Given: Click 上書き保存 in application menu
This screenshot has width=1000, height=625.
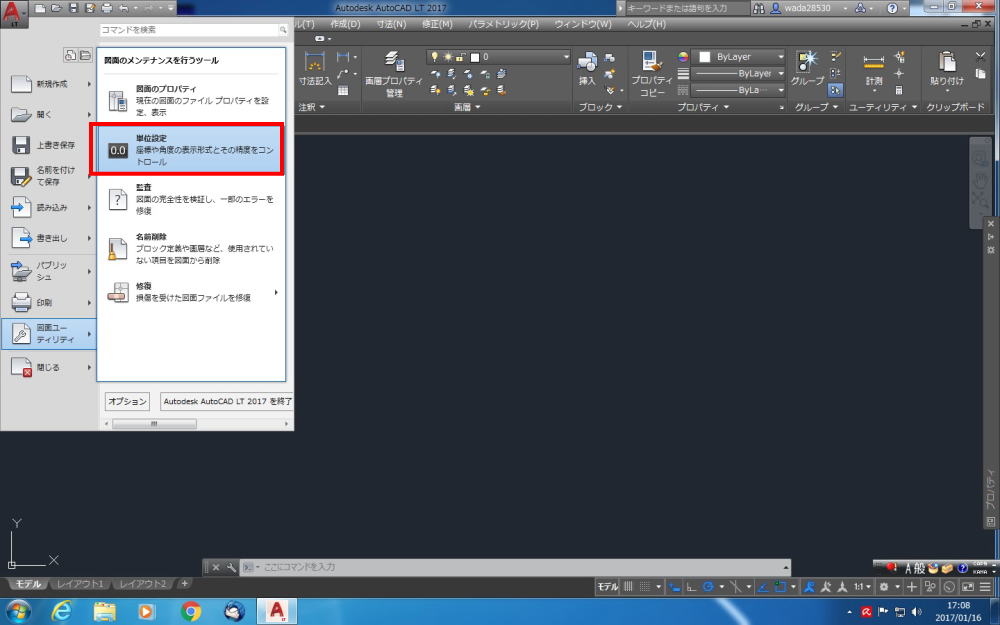Looking at the screenshot, I should pos(48,145).
